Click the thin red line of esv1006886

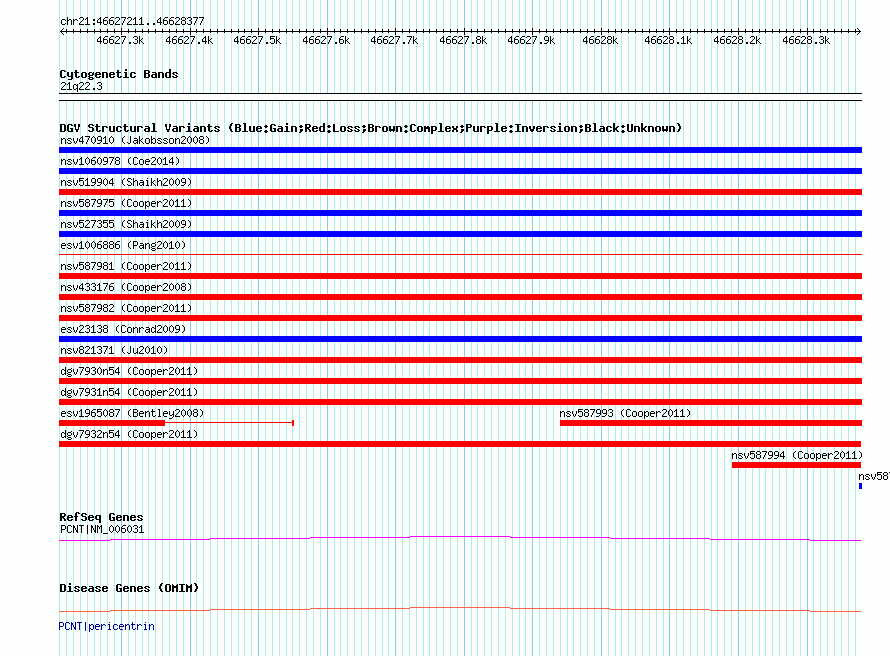[x=460, y=254]
